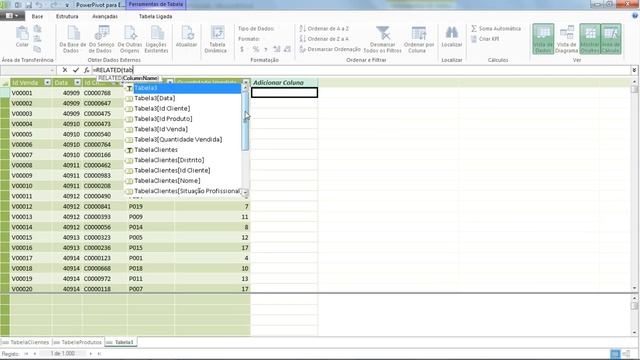The width and height of the screenshot is (640, 360).
Task: Switch to TabelaClientes sheet tab
Action: (x=26, y=342)
